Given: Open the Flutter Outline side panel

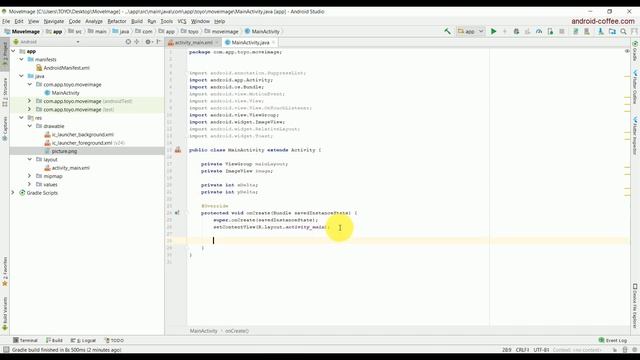Looking at the screenshot, I should pyautogui.click(x=635, y=87).
